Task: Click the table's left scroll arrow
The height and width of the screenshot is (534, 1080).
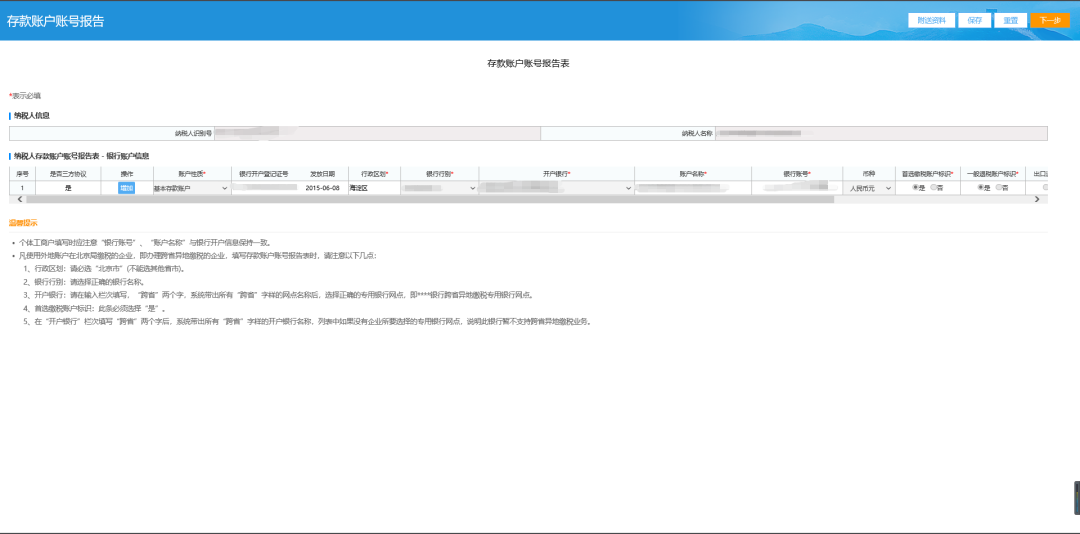Action: click(19, 199)
